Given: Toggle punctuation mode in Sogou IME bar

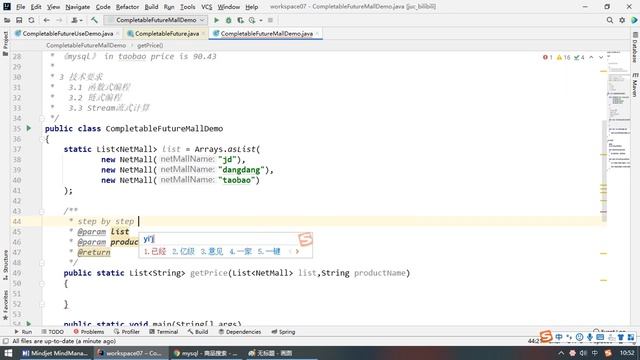Looking at the screenshot, I should tap(569, 337).
